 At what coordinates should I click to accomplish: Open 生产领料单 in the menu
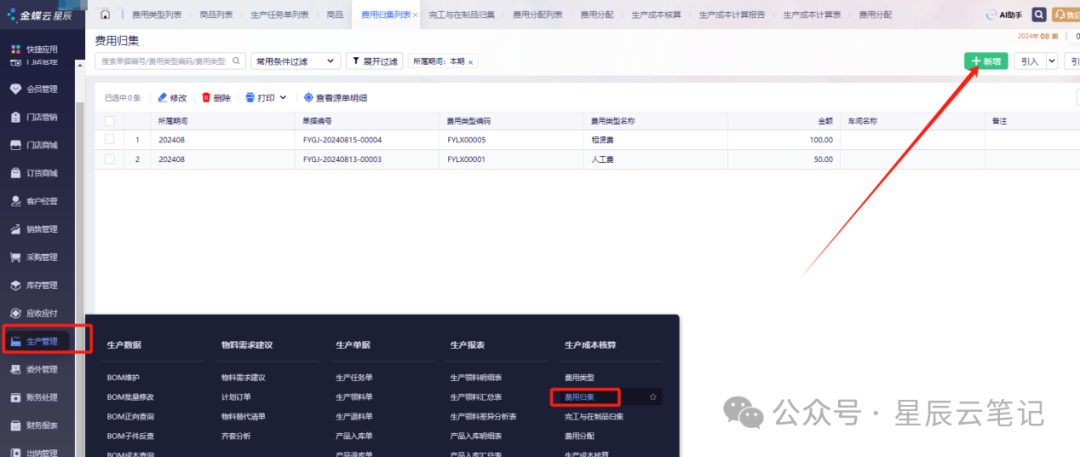click(x=354, y=397)
